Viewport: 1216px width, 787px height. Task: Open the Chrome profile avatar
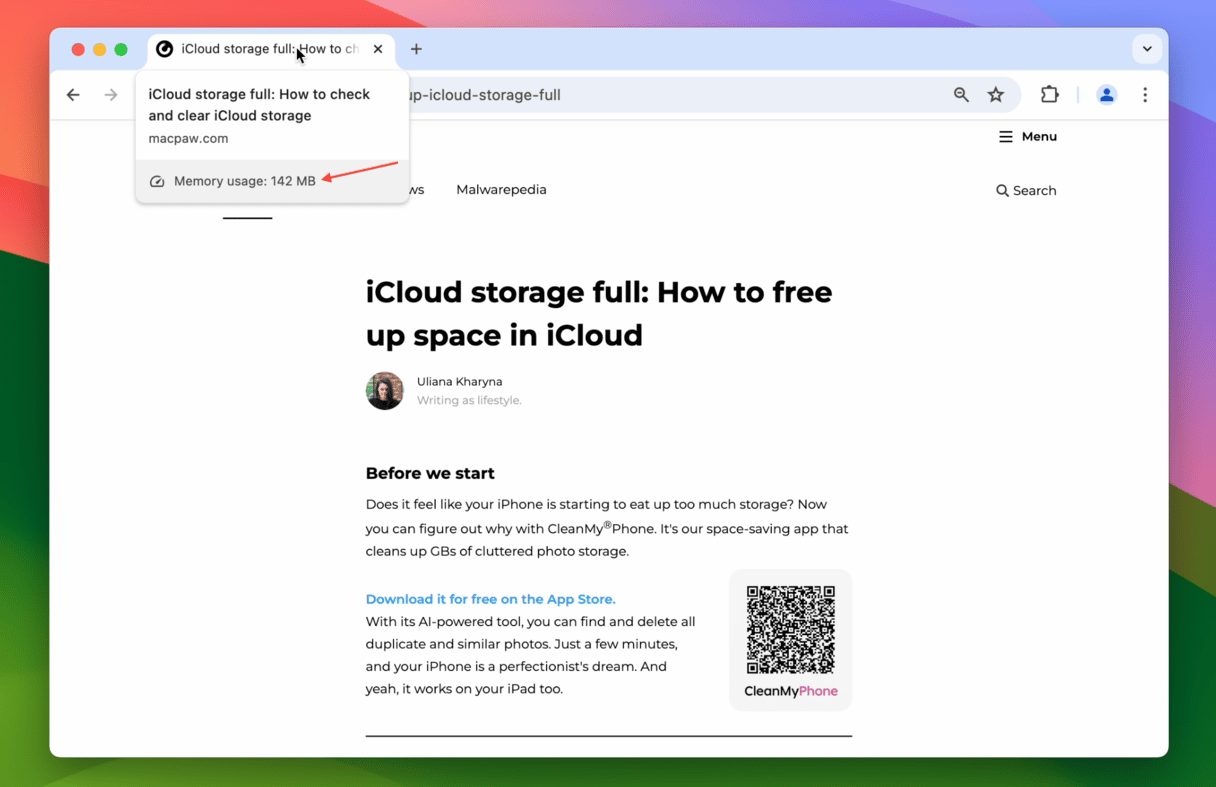point(1106,95)
